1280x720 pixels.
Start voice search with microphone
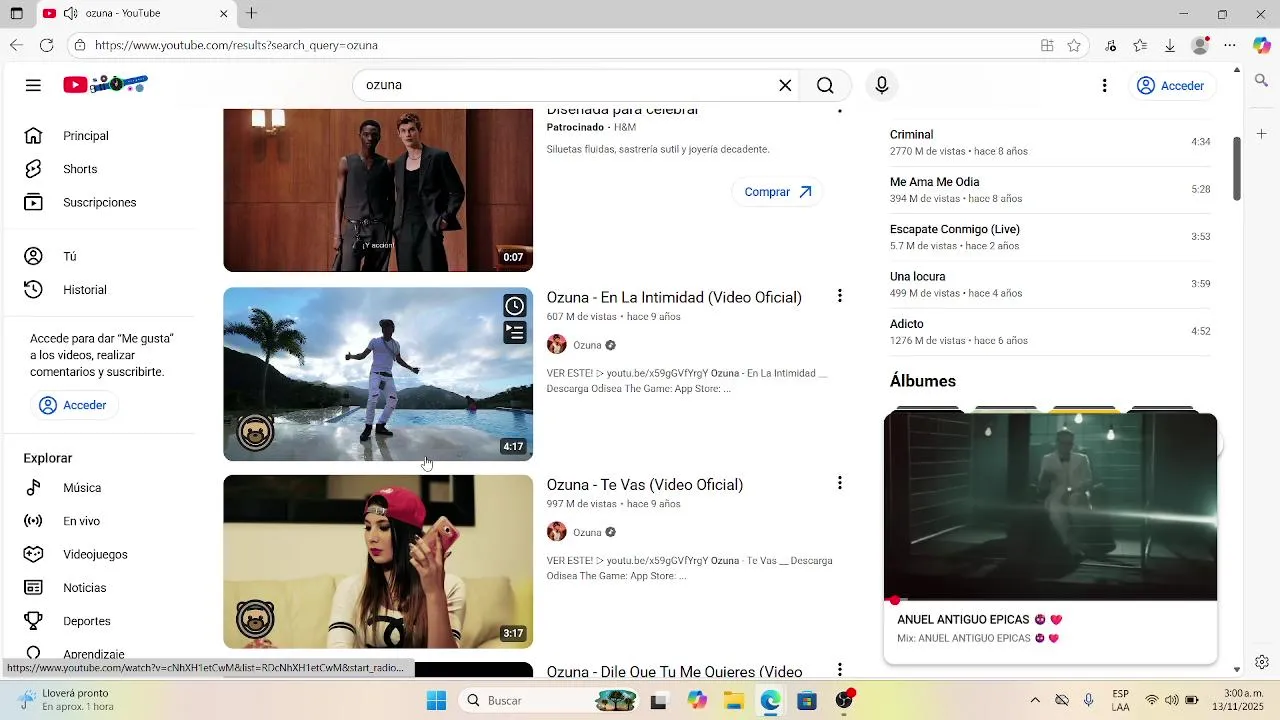click(x=881, y=85)
